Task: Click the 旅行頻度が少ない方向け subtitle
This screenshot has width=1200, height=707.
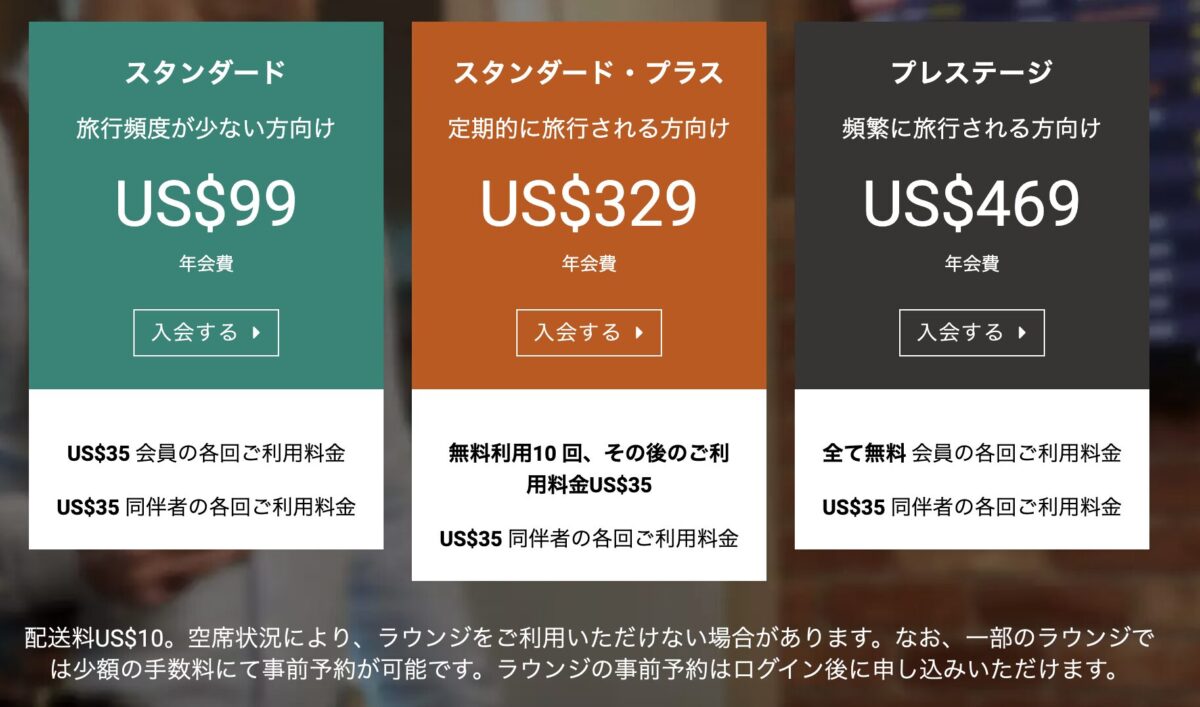Action: click(205, 129)
